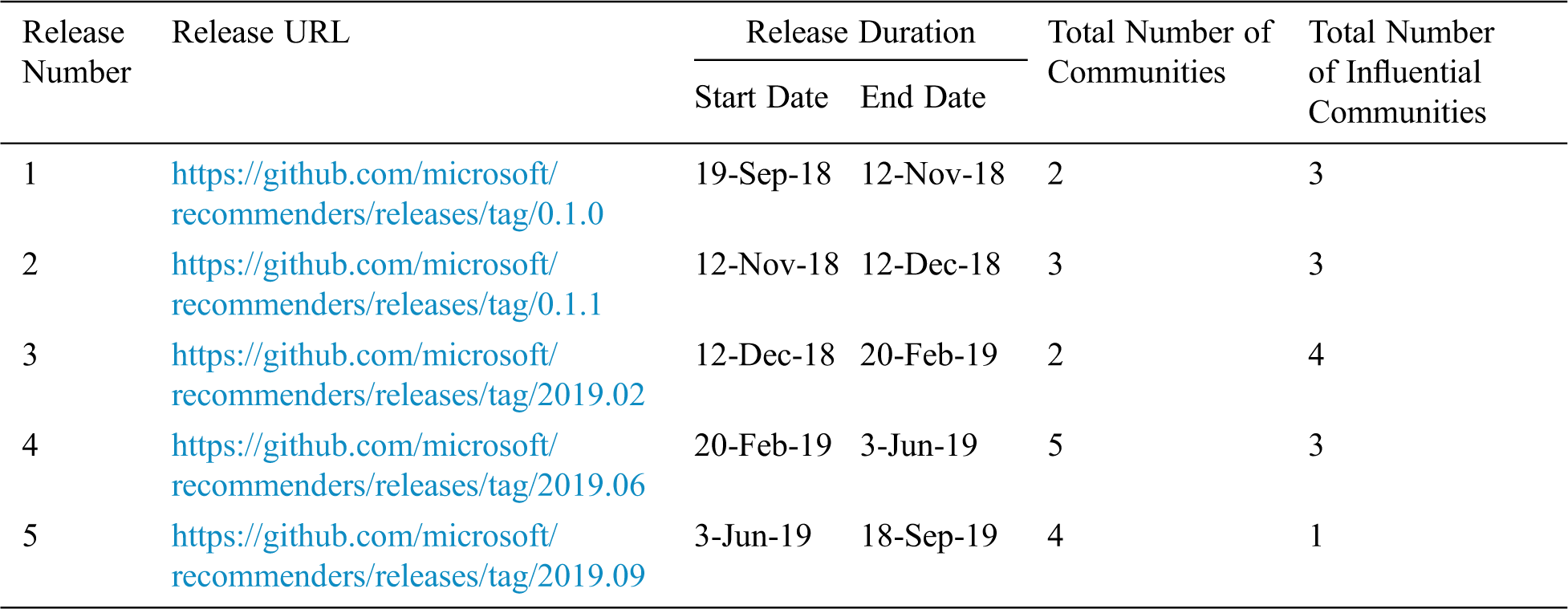Click release 5's influential communities value 1
Image resolution: width=1568 pixels, height=609 pixels.
click(x=1316, y=536)
